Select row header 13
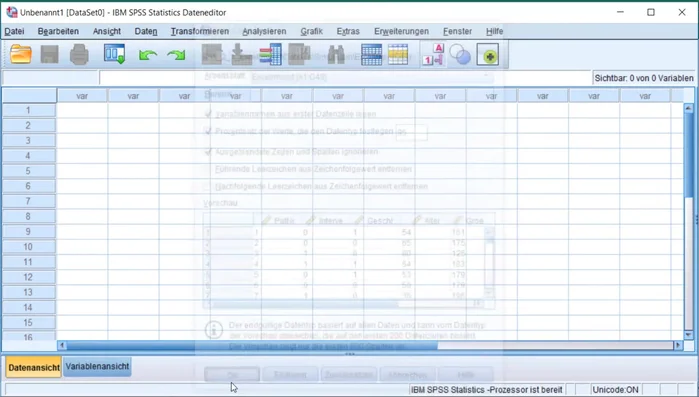699x397 pixels. click(x=29, y=292)
